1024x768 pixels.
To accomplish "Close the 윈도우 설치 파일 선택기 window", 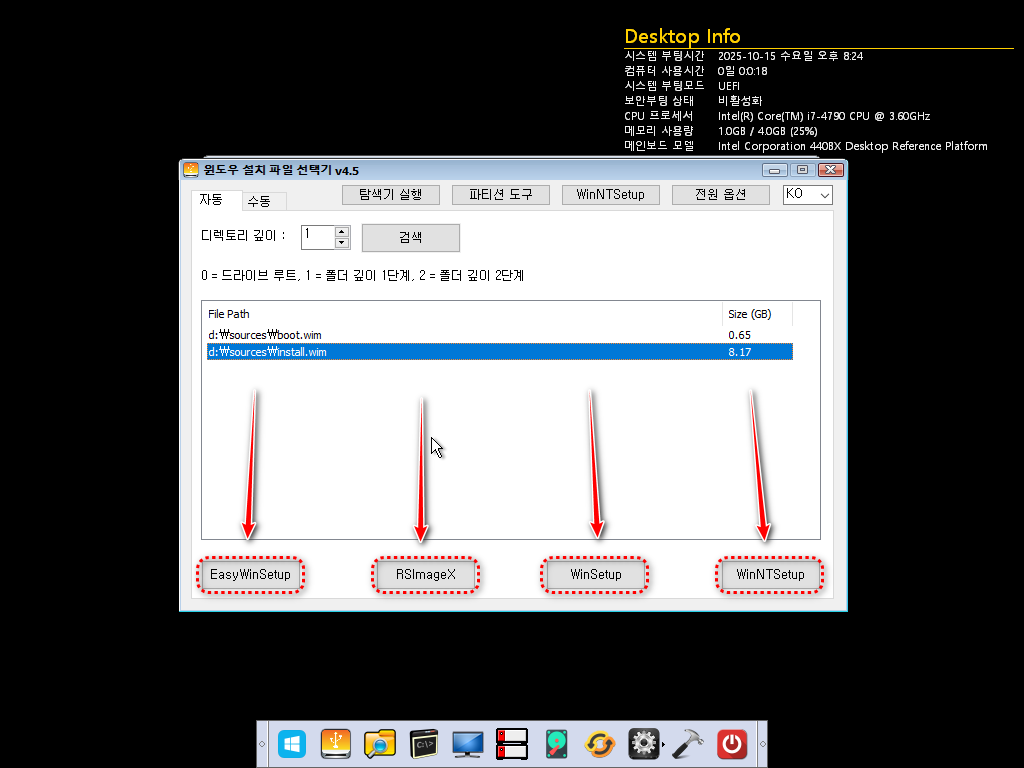I will pos(831,170).
